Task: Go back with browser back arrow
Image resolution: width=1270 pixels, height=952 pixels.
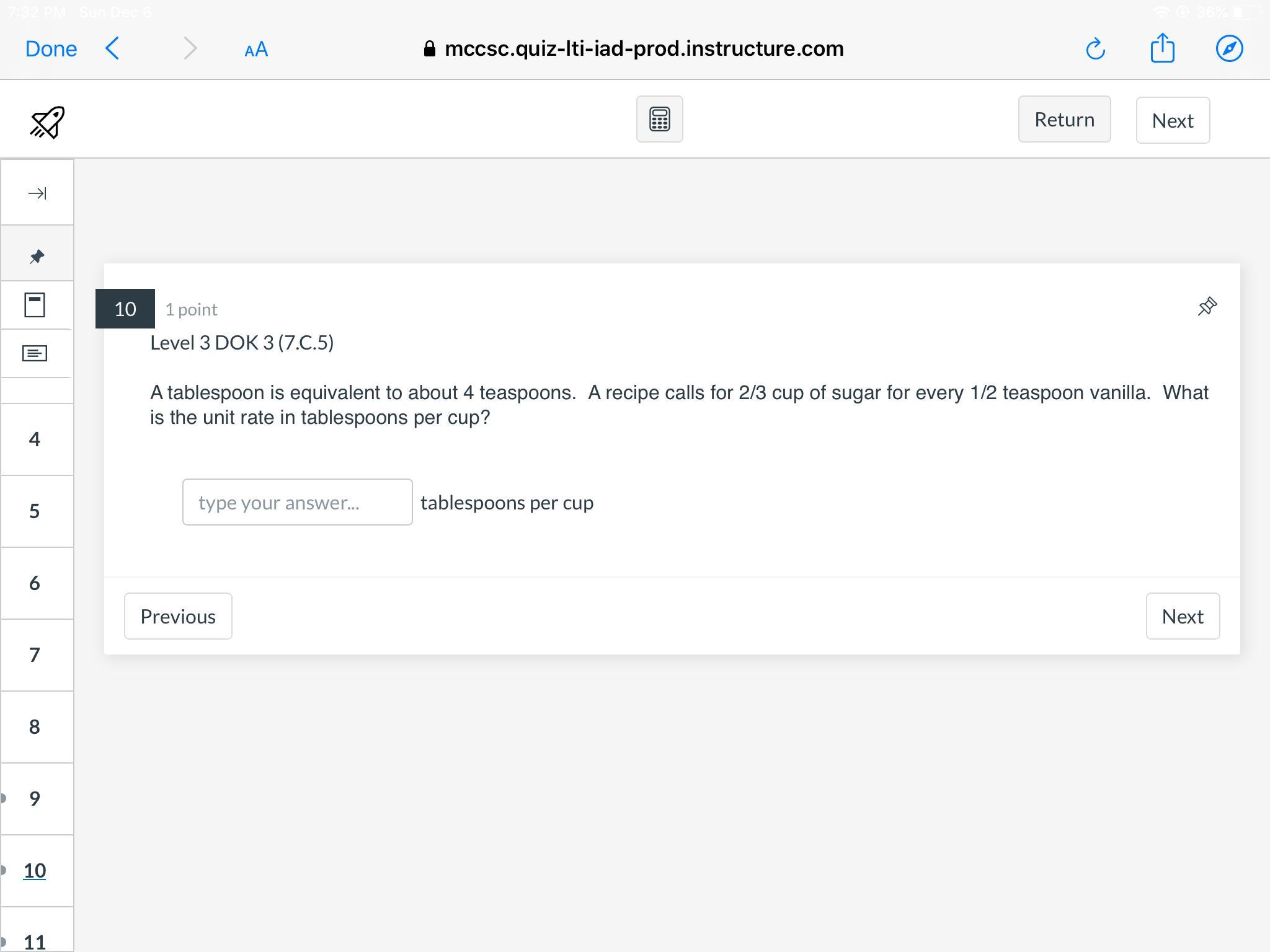Action: (x=113, y=48)
